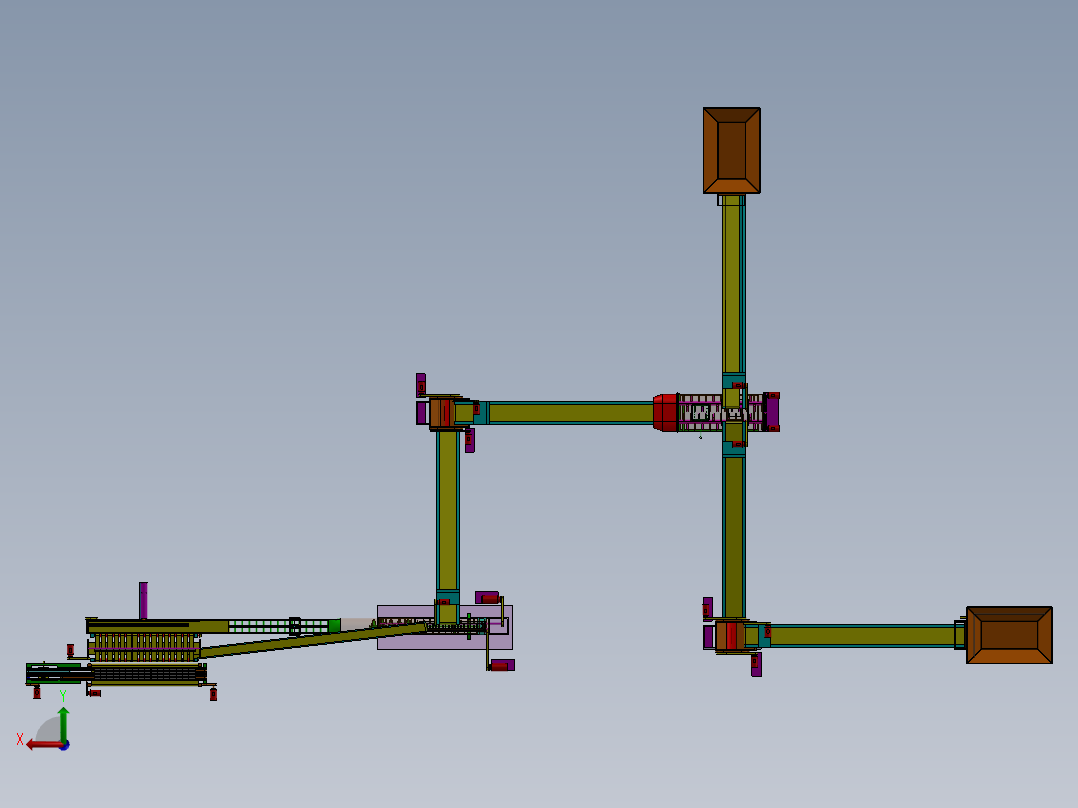Select the purple motor below the lilac platform's right side

[502, 665]
